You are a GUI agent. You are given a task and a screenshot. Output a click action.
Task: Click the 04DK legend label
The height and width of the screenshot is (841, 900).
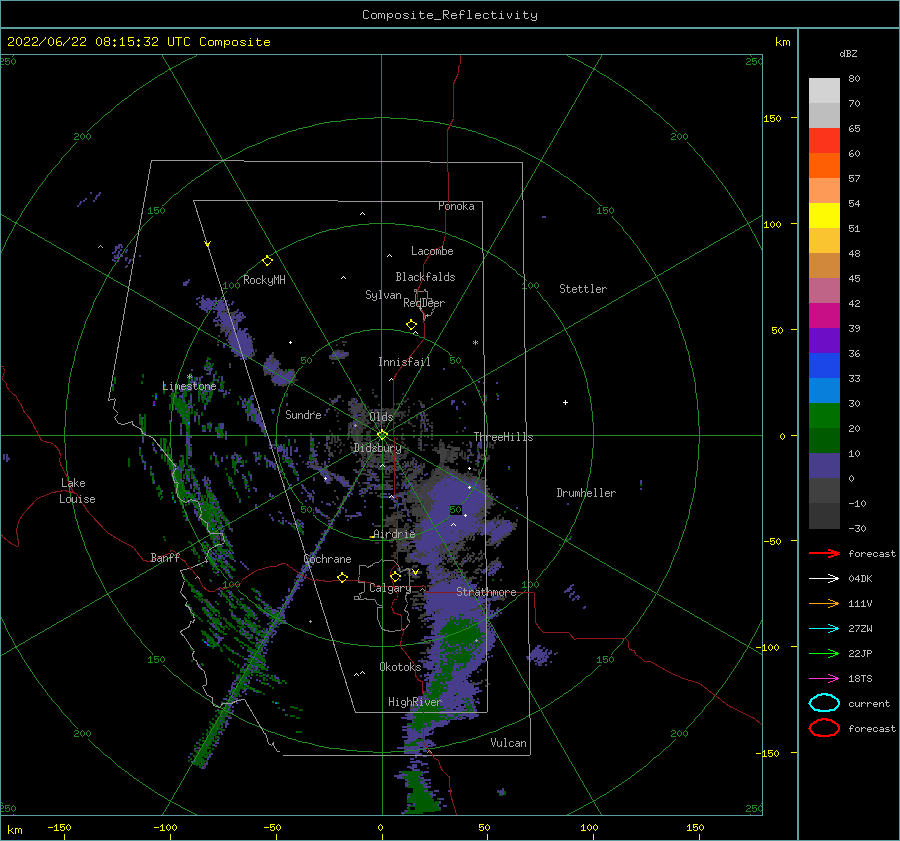(x=860, y=579)
